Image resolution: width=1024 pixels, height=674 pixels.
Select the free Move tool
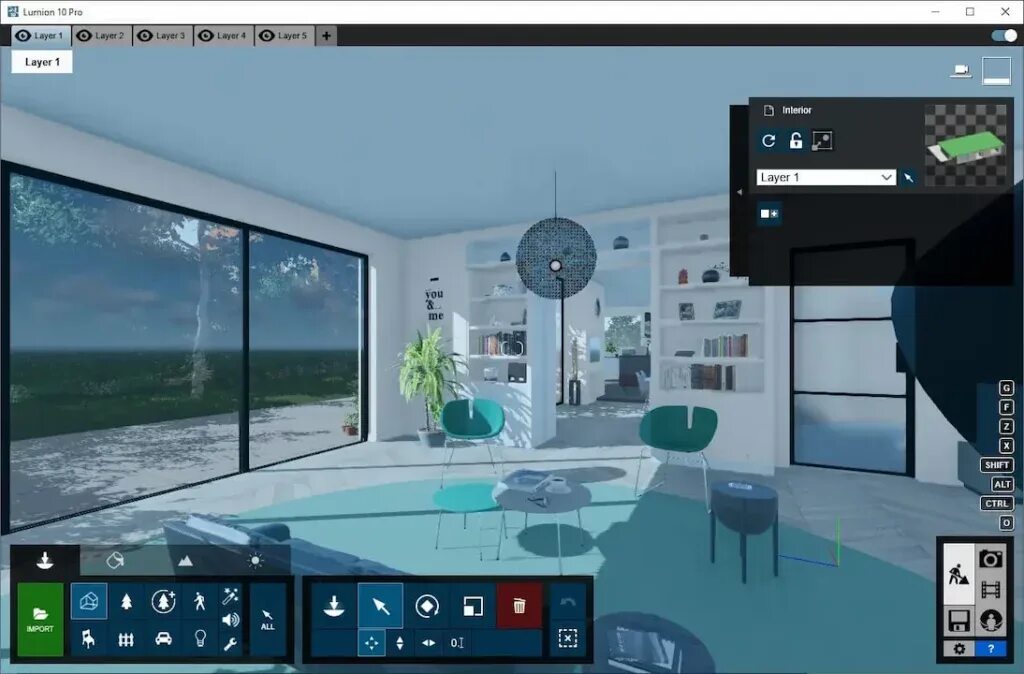pyautogui.click(x=372, y=643)
